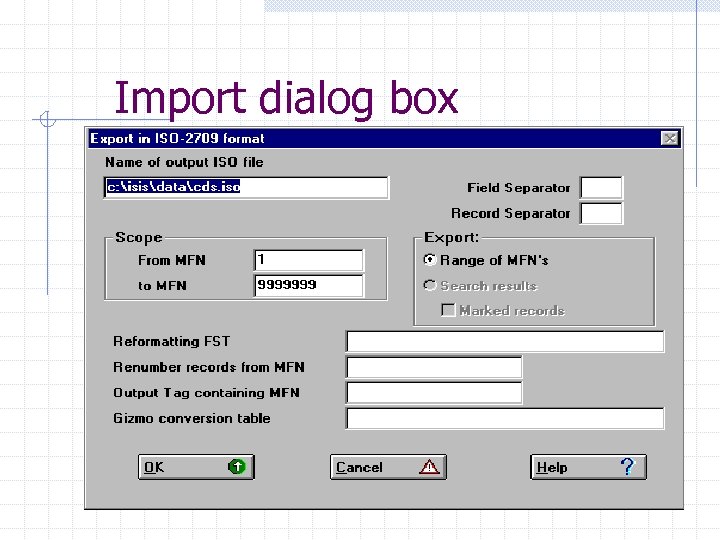Click the Reformatting FST label
This screenshot has height=540, width=720.
pos(171,341)
